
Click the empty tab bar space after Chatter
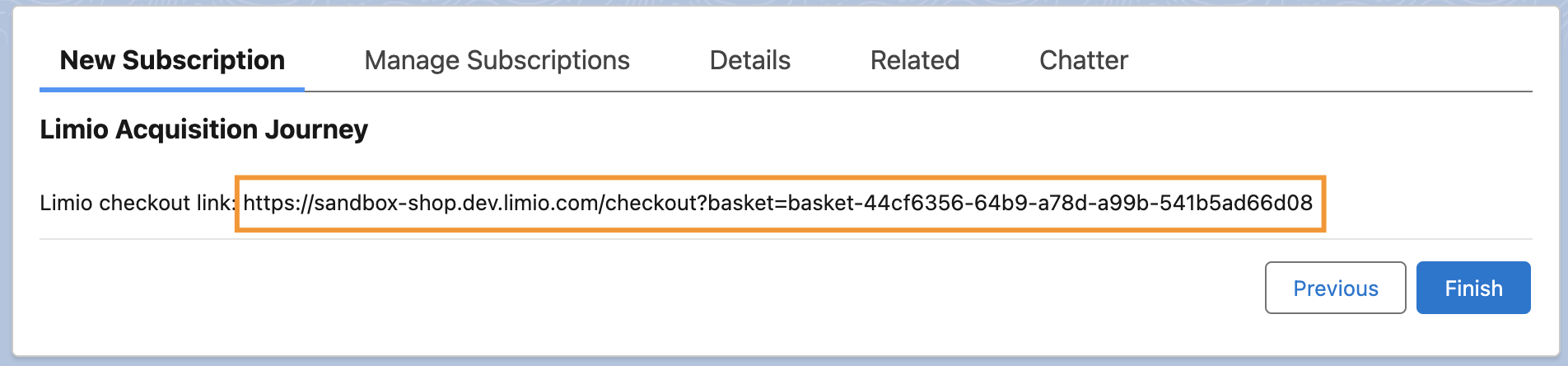coord(1330,60)
